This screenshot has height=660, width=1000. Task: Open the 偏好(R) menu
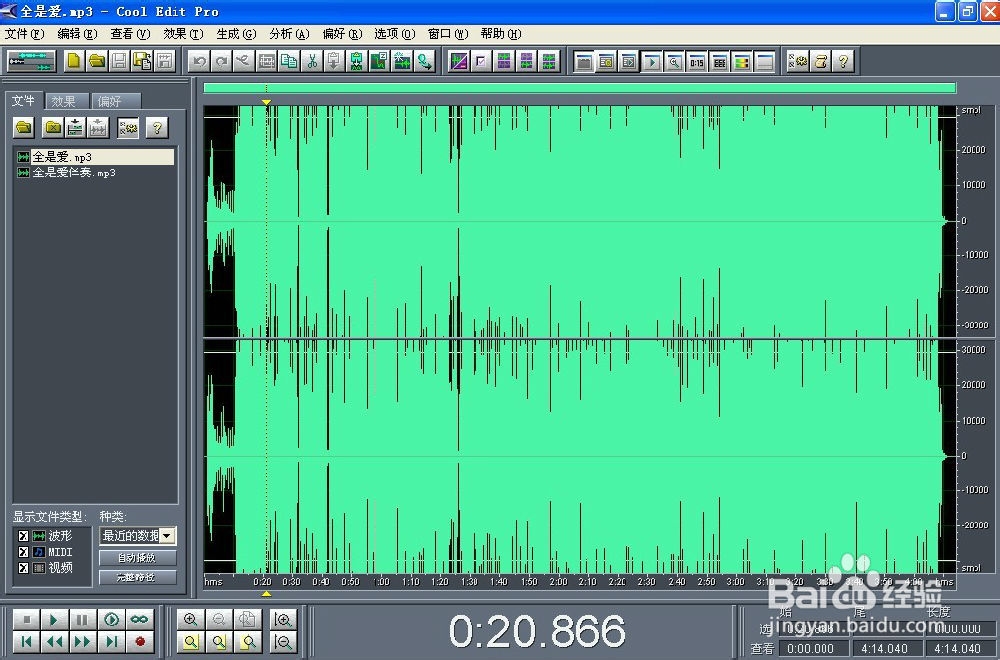[342, 34]
